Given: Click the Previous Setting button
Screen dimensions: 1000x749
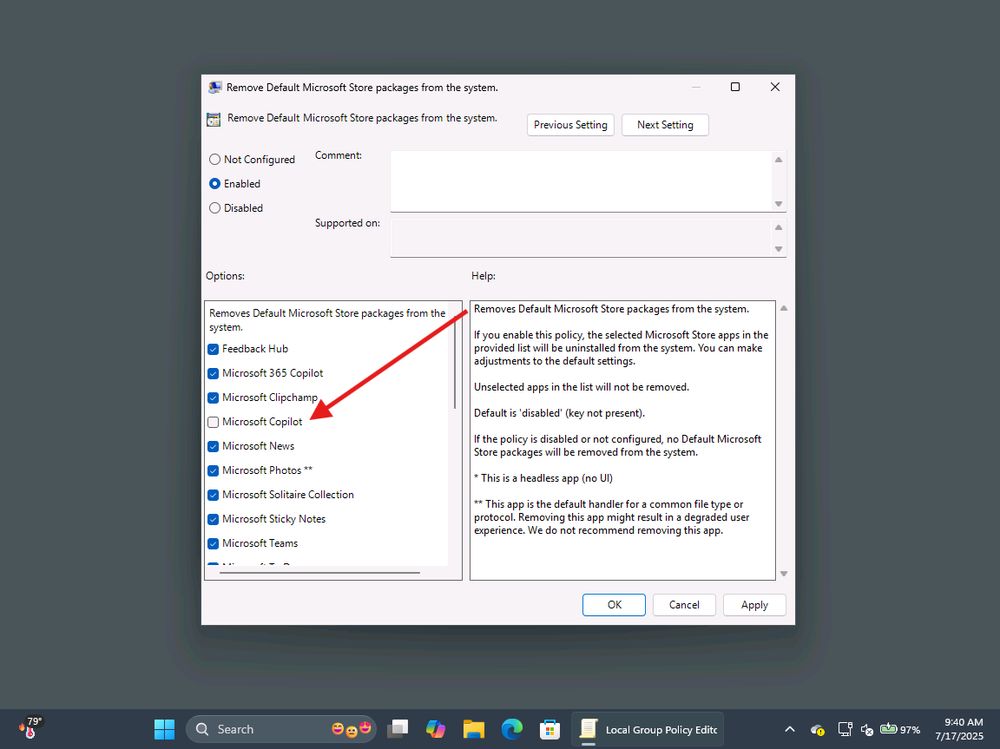Looking at the screenshot, I should [x=570, y=125].
